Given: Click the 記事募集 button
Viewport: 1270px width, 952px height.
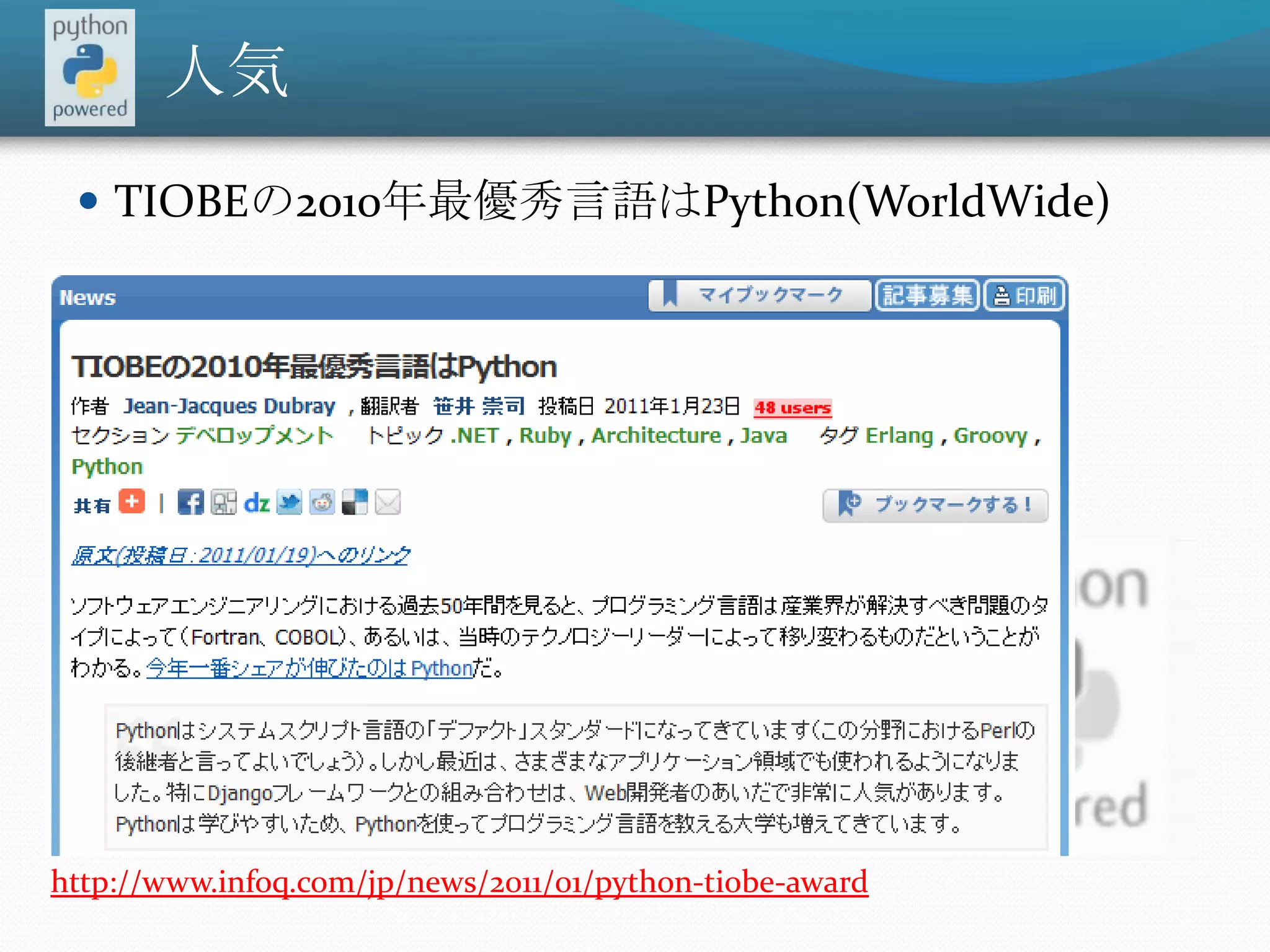Looking at the screenshot, I should click(x=926, y=296).
